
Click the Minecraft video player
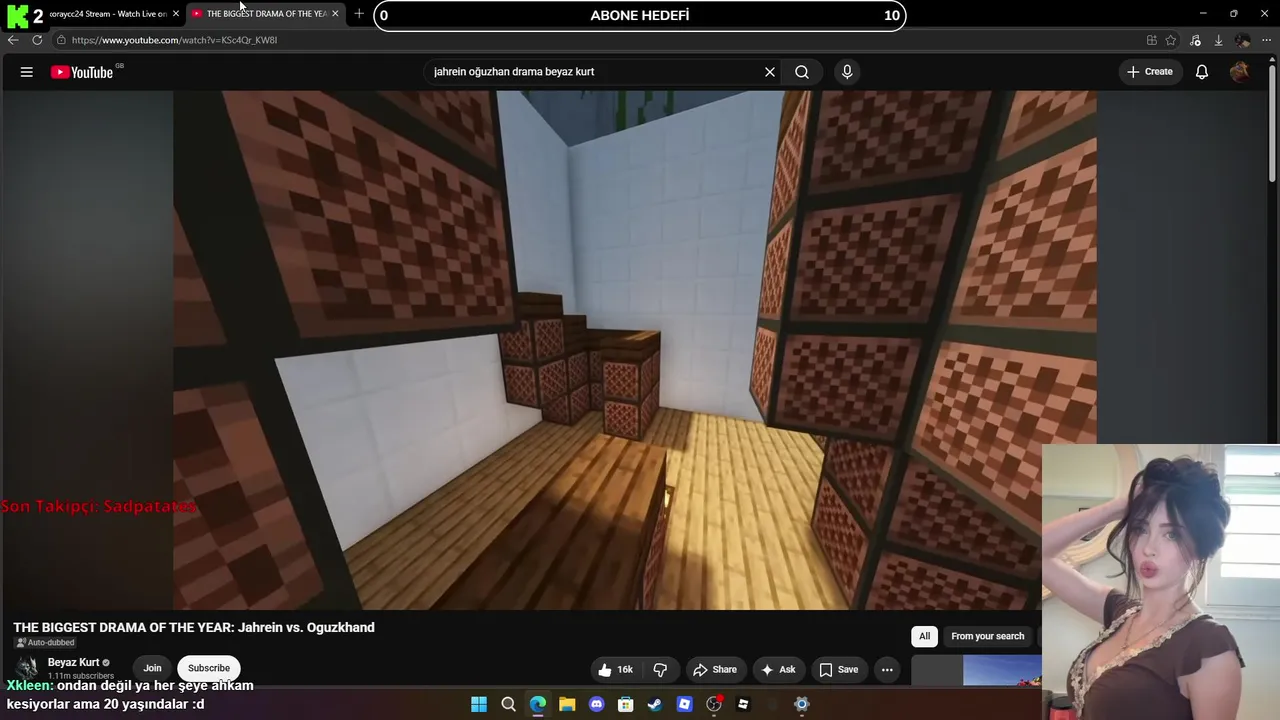click(634, 350)
